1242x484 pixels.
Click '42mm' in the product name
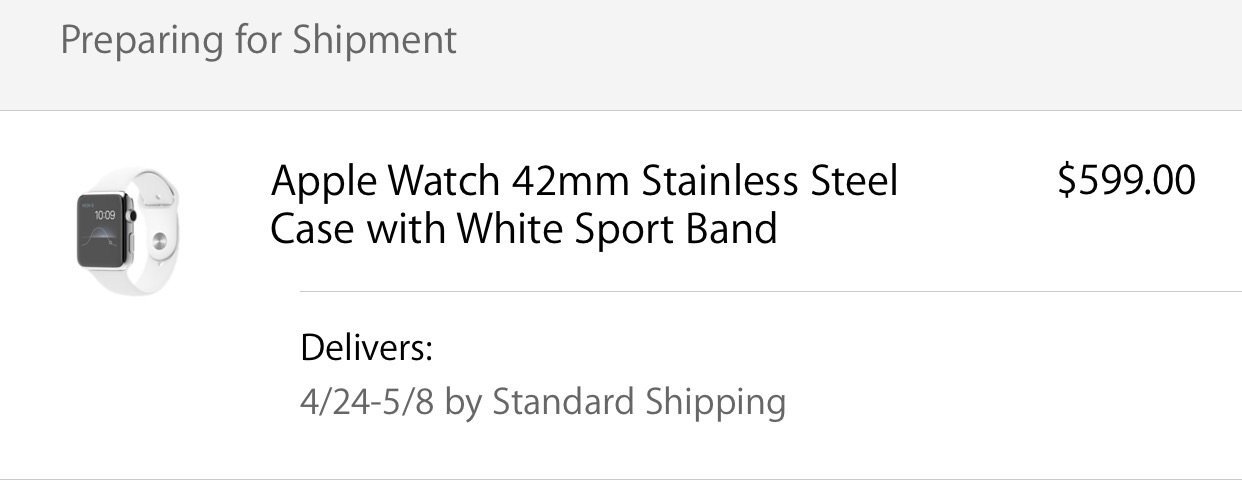570,181
